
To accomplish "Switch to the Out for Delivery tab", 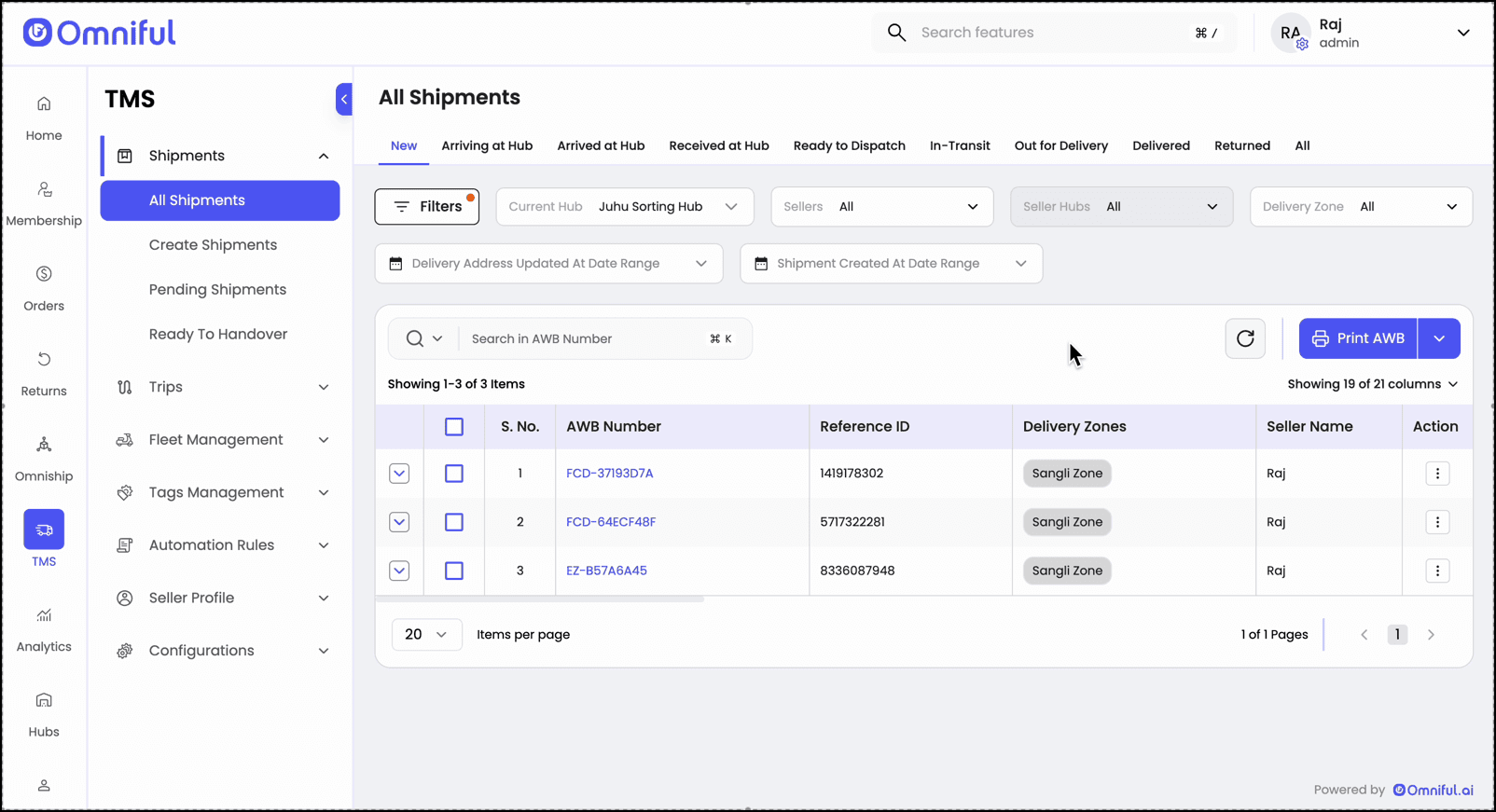I will pyautogui.click(x=1060, y=145).
